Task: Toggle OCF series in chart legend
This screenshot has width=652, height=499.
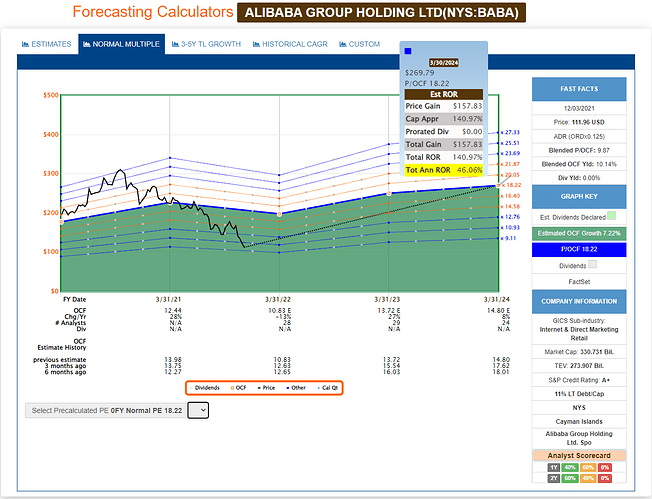Action: [x=239, y=388]
